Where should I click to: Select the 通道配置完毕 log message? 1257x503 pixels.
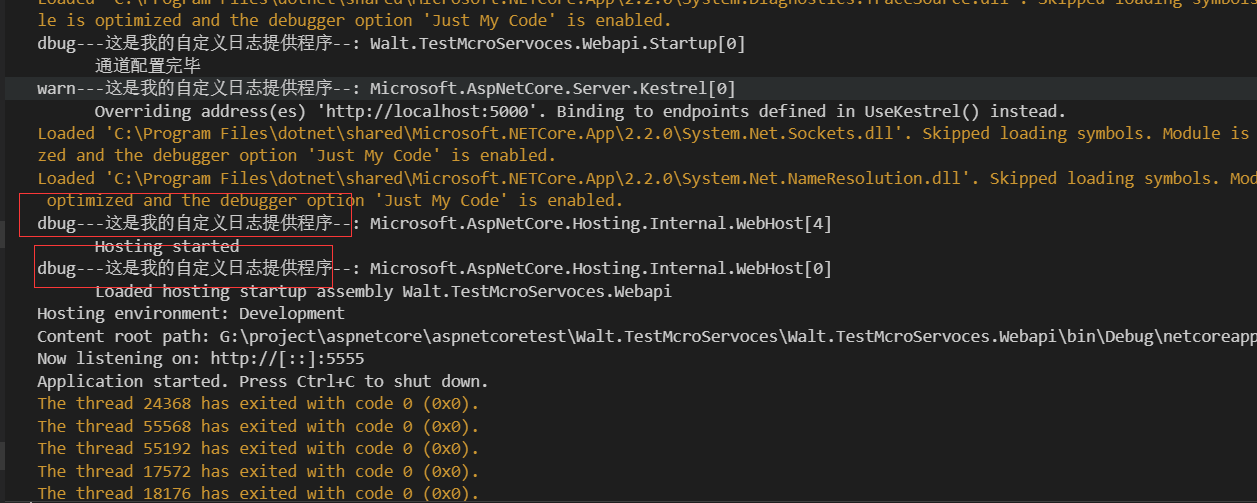tap(147, 66)
